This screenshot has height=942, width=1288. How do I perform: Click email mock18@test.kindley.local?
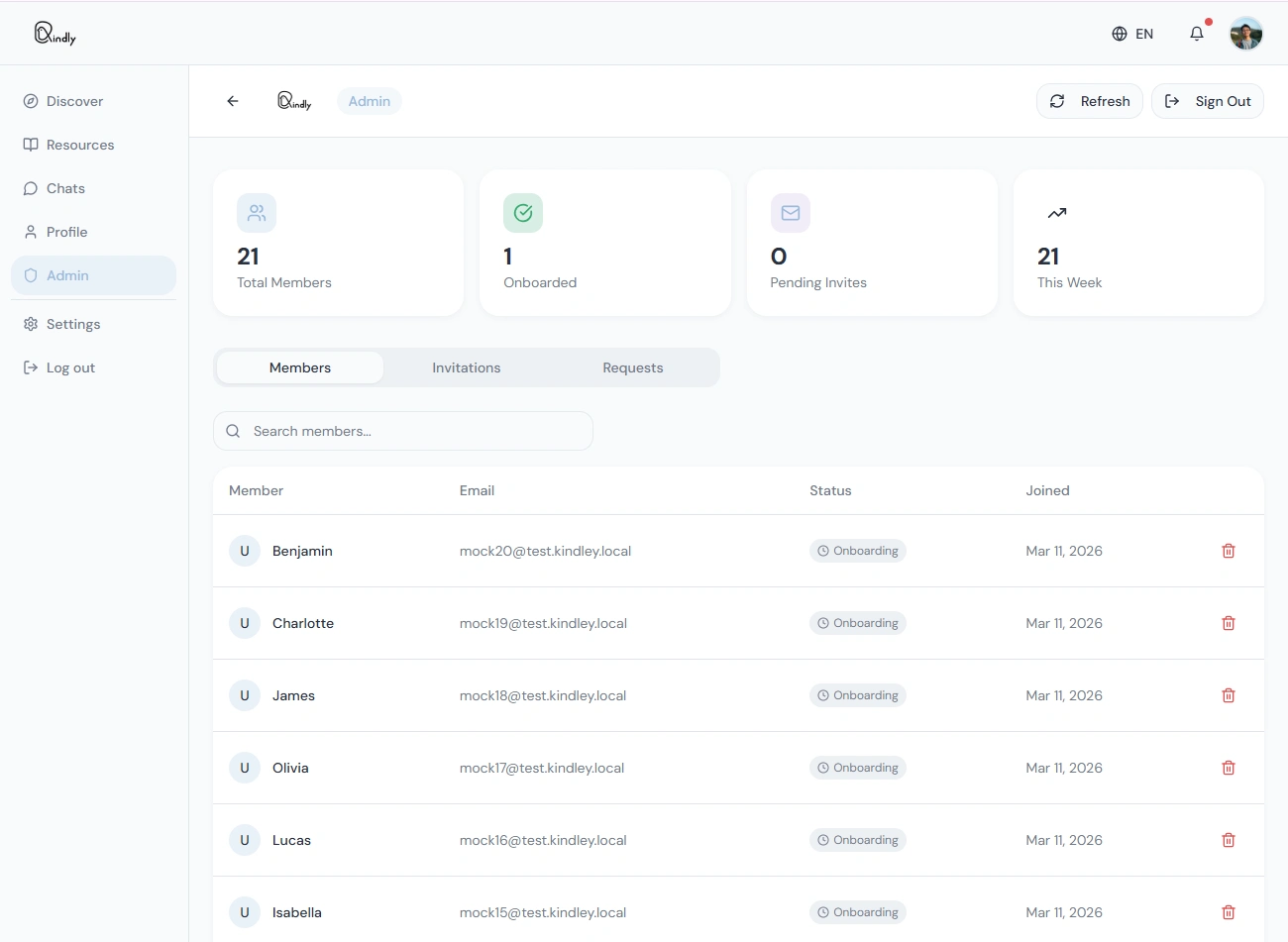543,695
